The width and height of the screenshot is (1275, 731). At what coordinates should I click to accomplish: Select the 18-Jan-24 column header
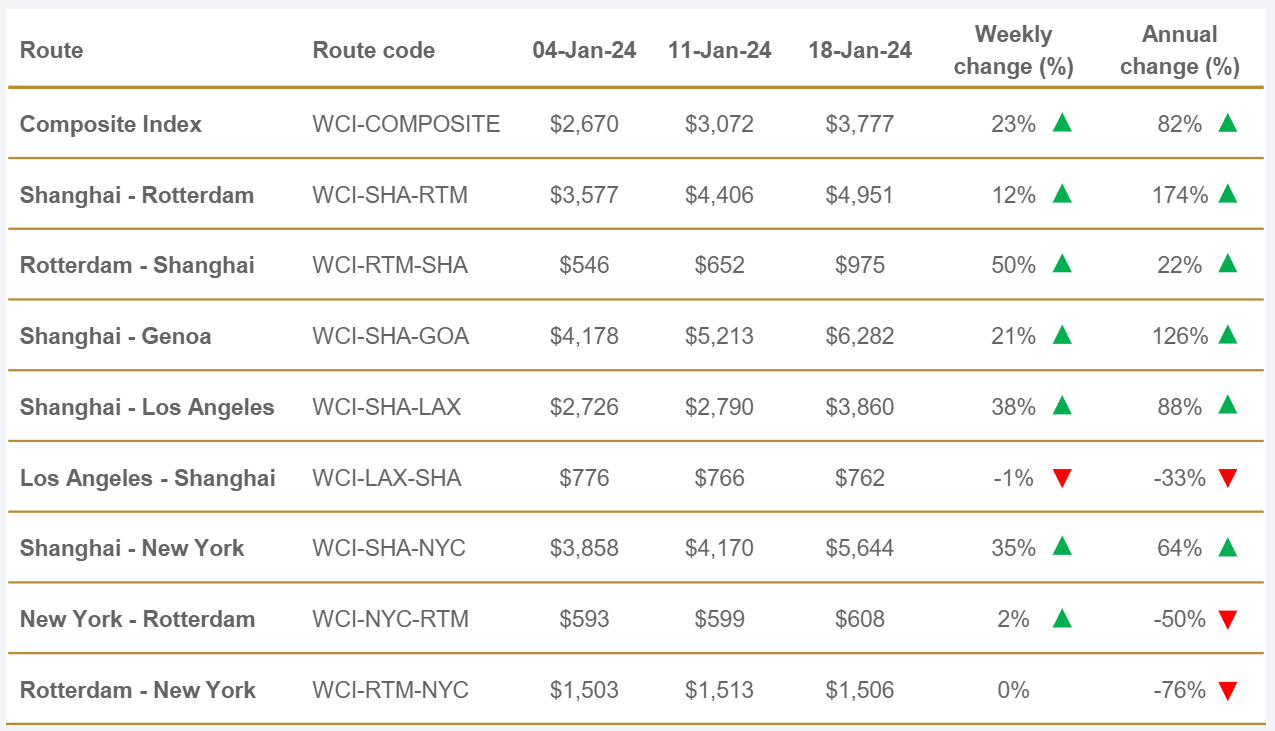[860, 50]
